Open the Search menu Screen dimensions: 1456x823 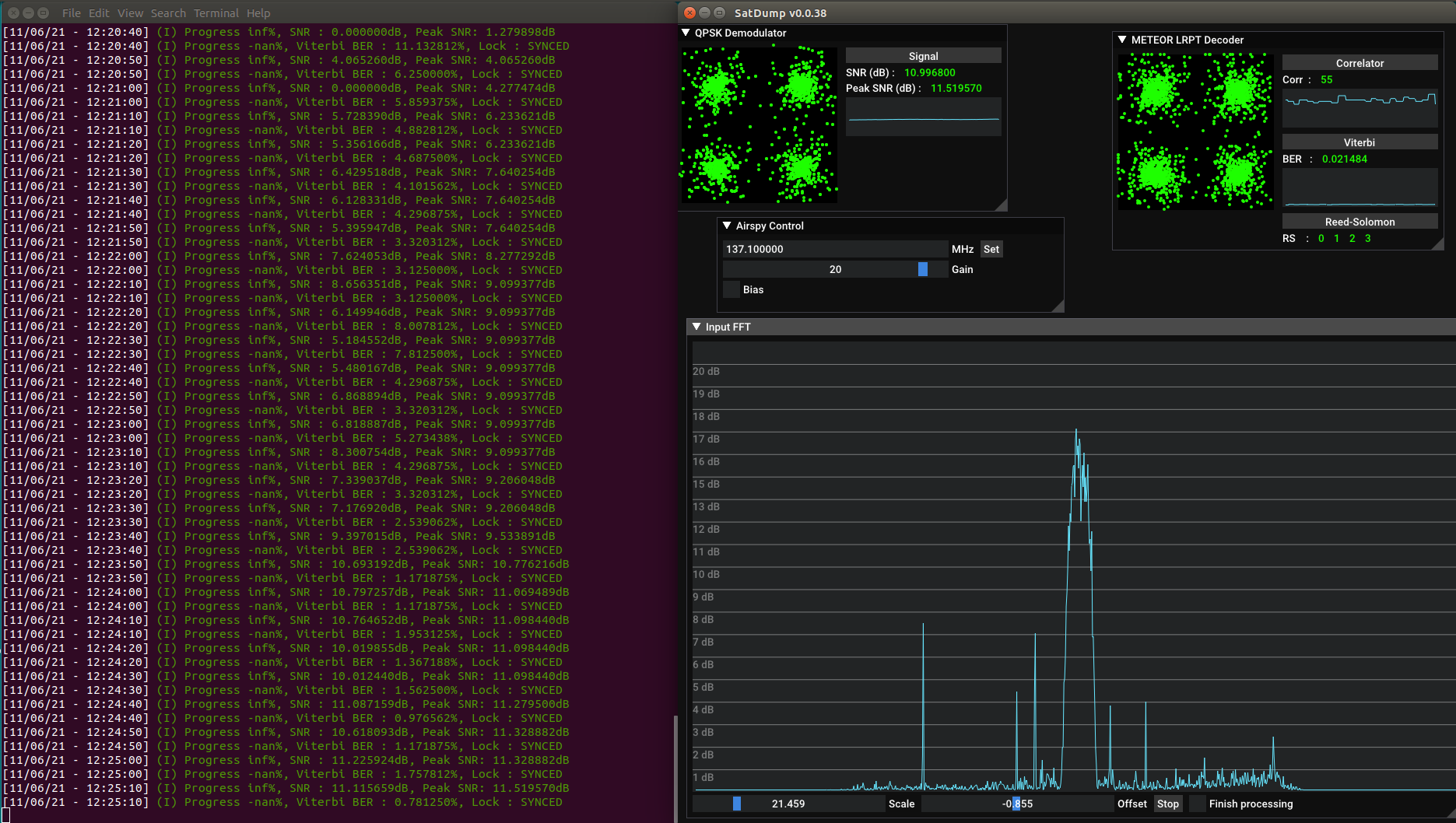168,12
